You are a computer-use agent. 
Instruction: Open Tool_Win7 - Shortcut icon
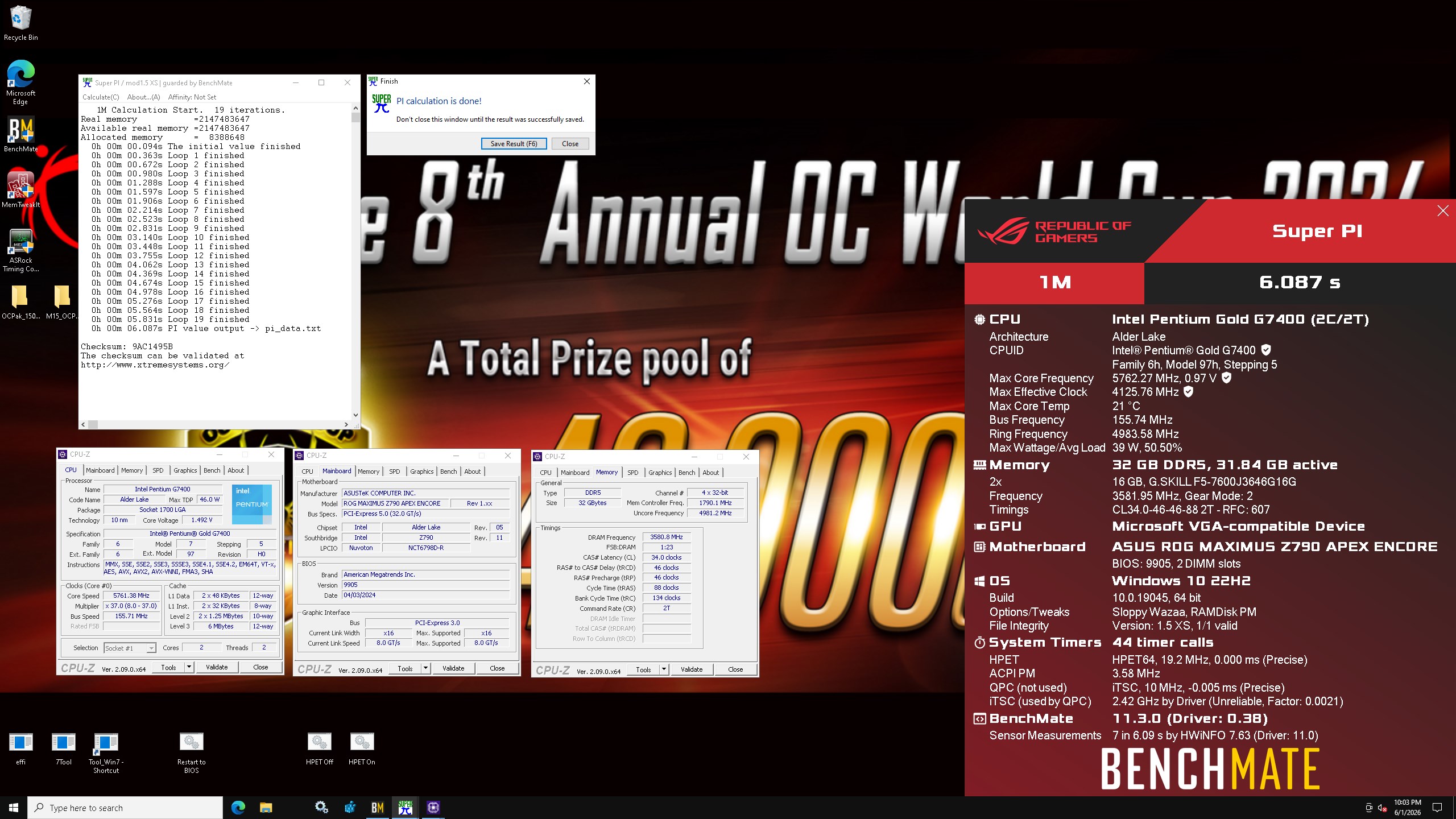[x=106, y=753]
